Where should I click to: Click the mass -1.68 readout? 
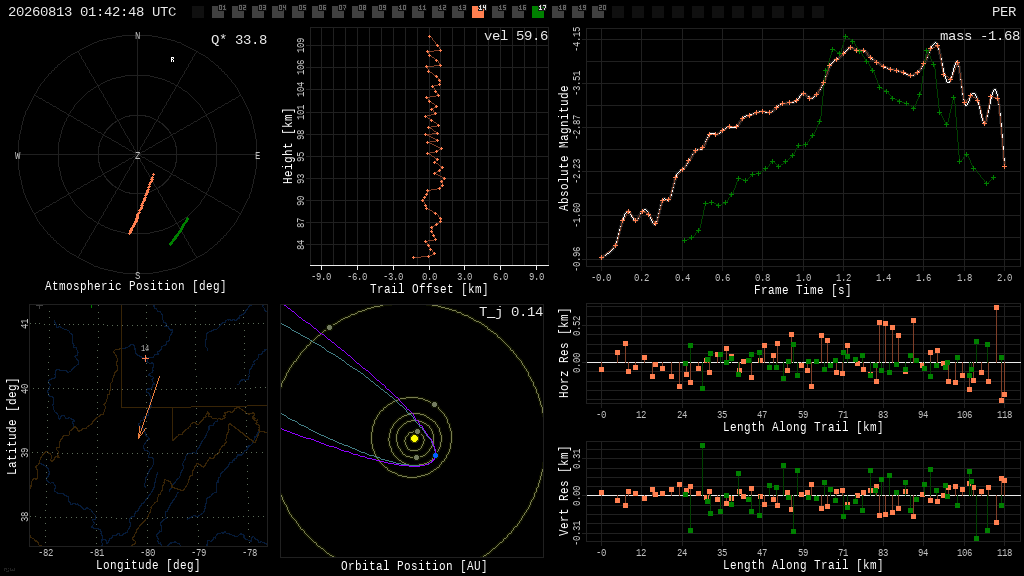click(x=980, y=36)
